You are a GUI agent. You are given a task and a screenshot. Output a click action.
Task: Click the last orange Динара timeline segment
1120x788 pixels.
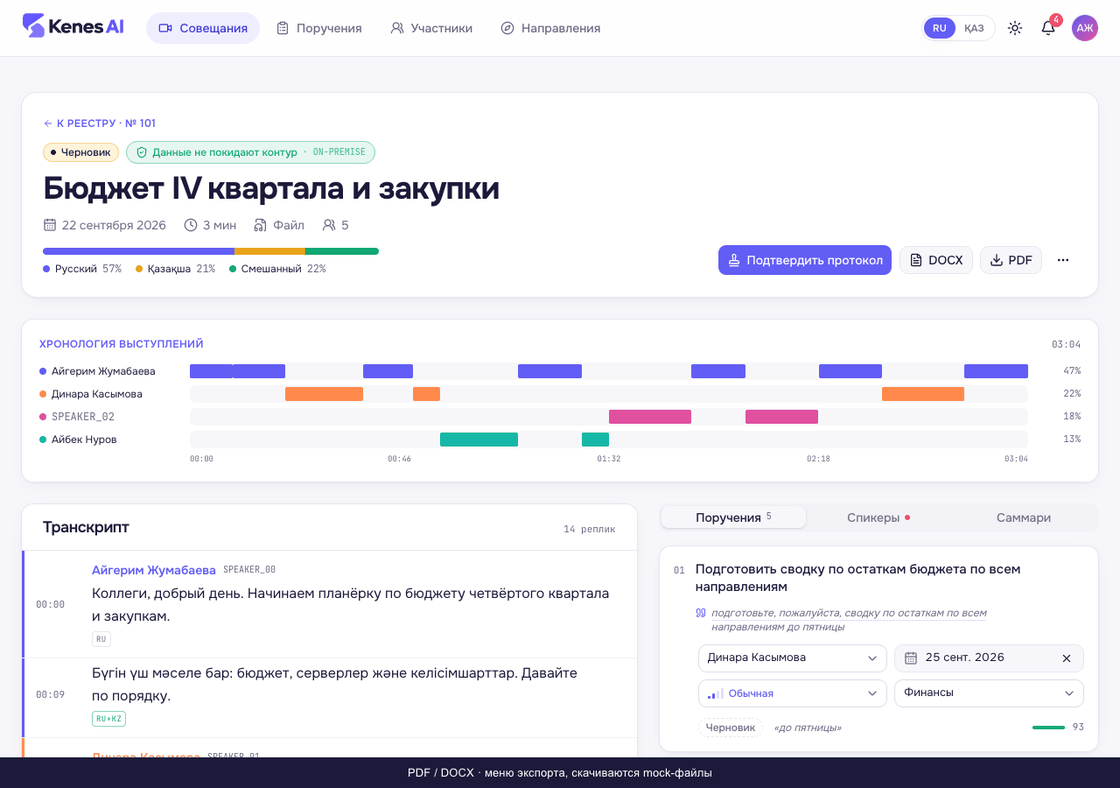click(x=923, y=394)
